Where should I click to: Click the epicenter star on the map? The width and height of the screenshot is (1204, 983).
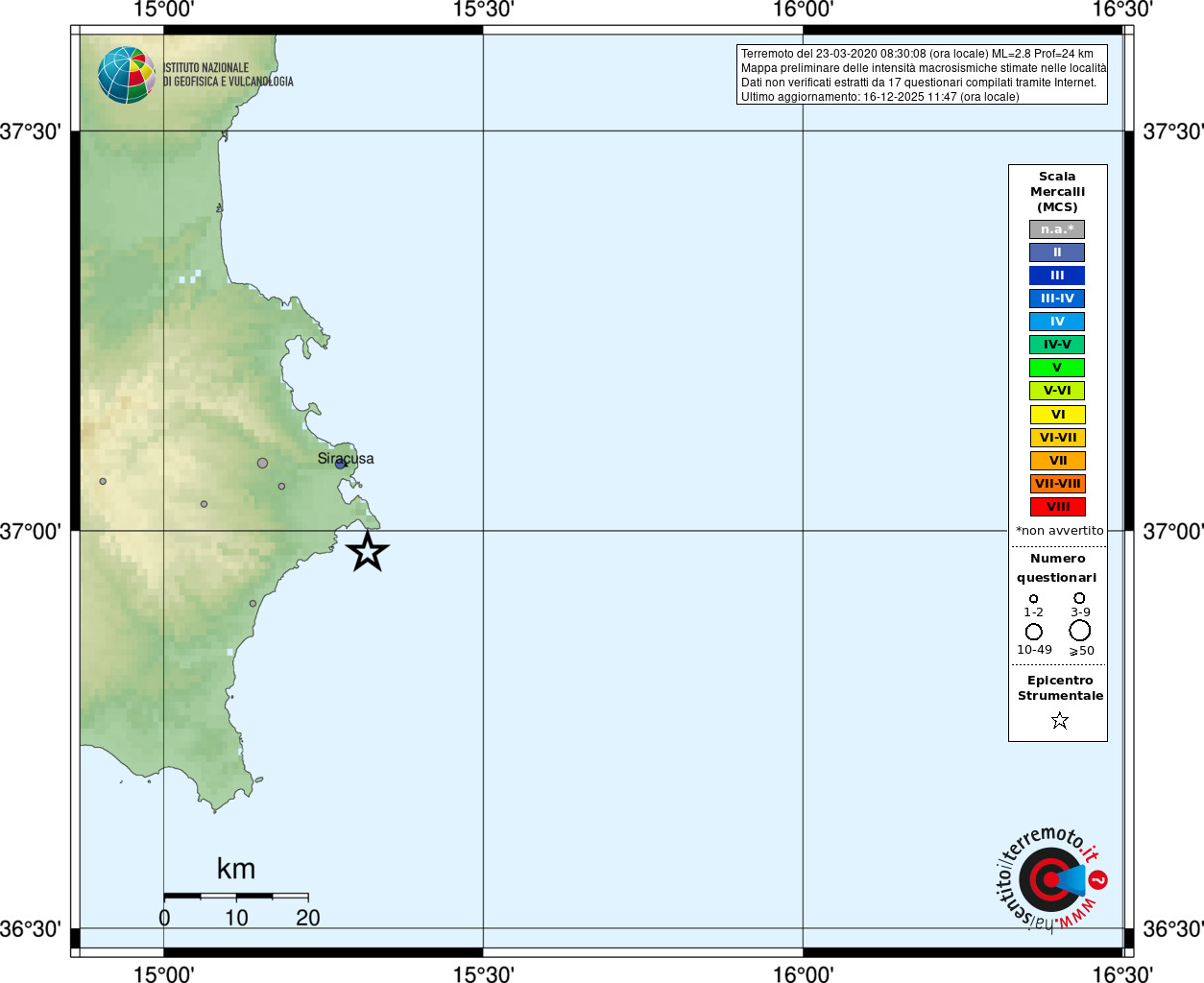[x=367, y=552]
